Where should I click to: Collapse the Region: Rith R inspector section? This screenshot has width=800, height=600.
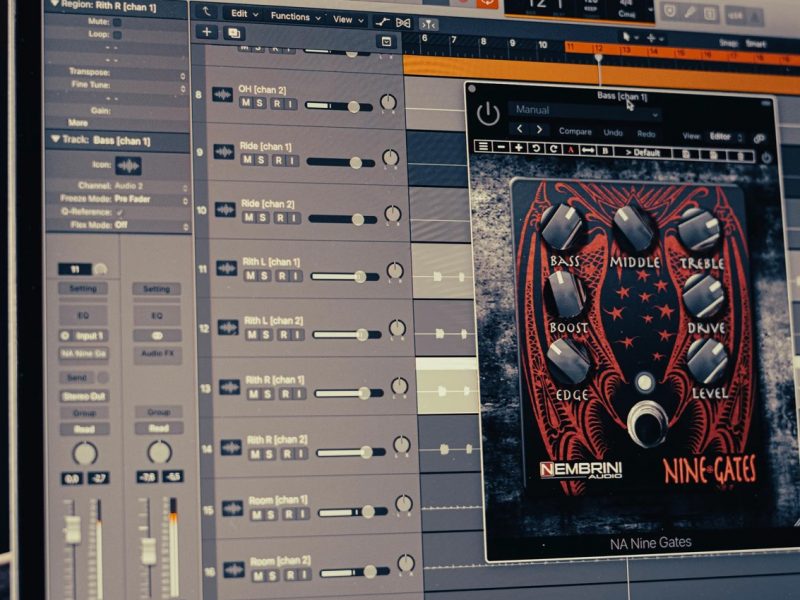coord(55,4)
